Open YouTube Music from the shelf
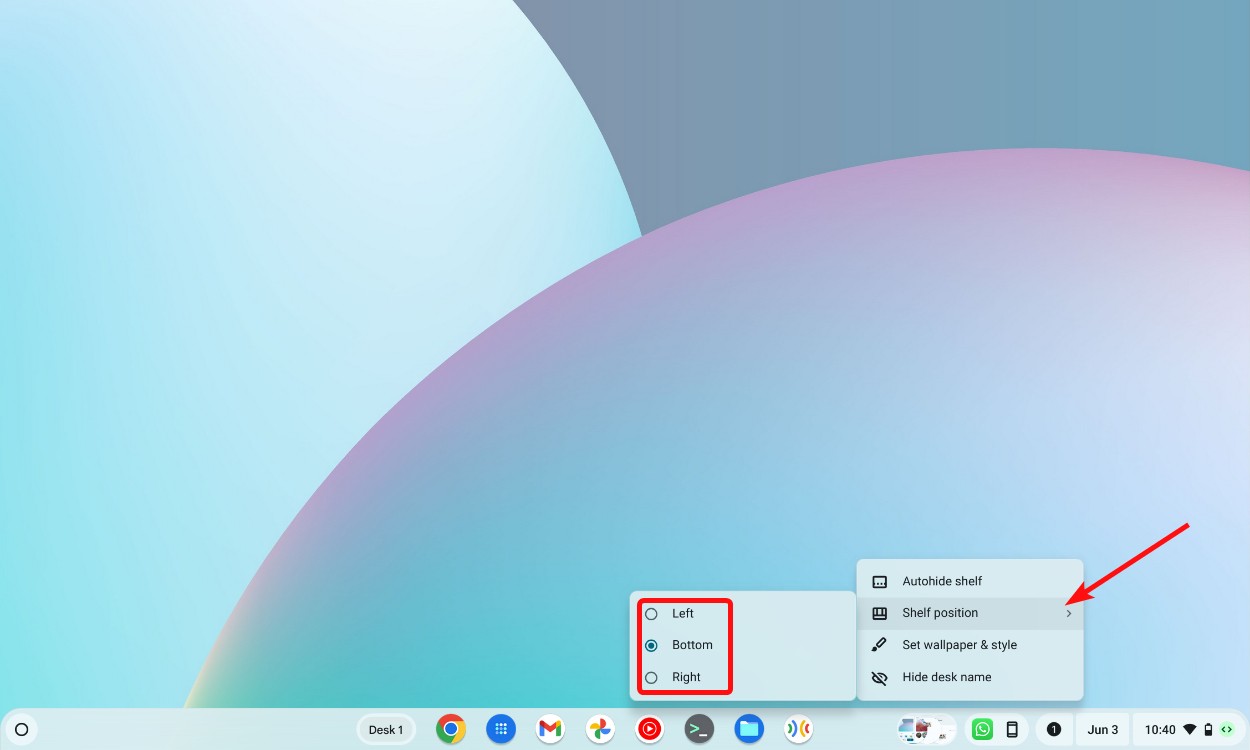This screenshot has width=1250, height=750. (649, 729)
